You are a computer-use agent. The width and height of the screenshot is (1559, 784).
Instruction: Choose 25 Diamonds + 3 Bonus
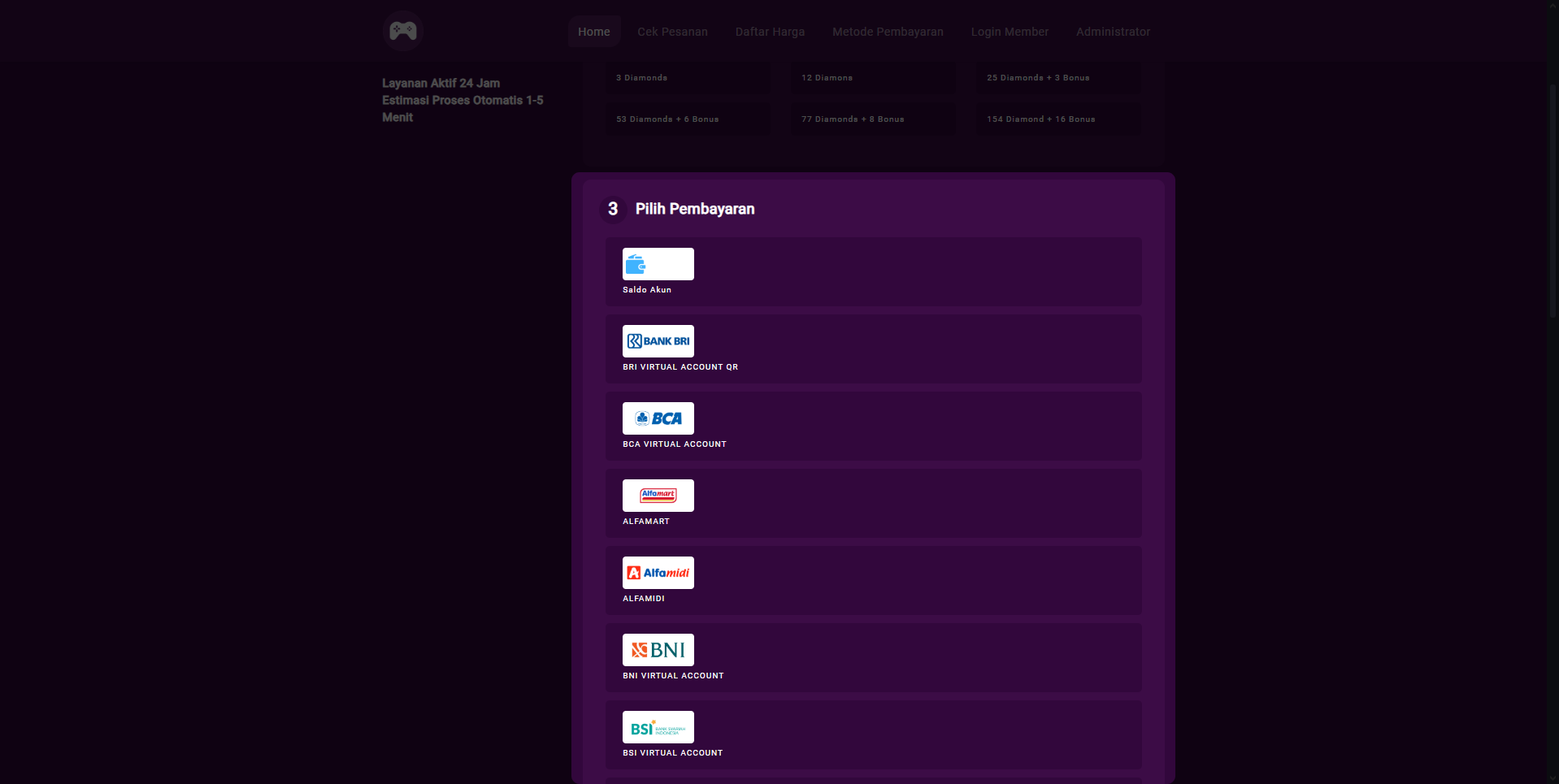(x=1058, y=78)
